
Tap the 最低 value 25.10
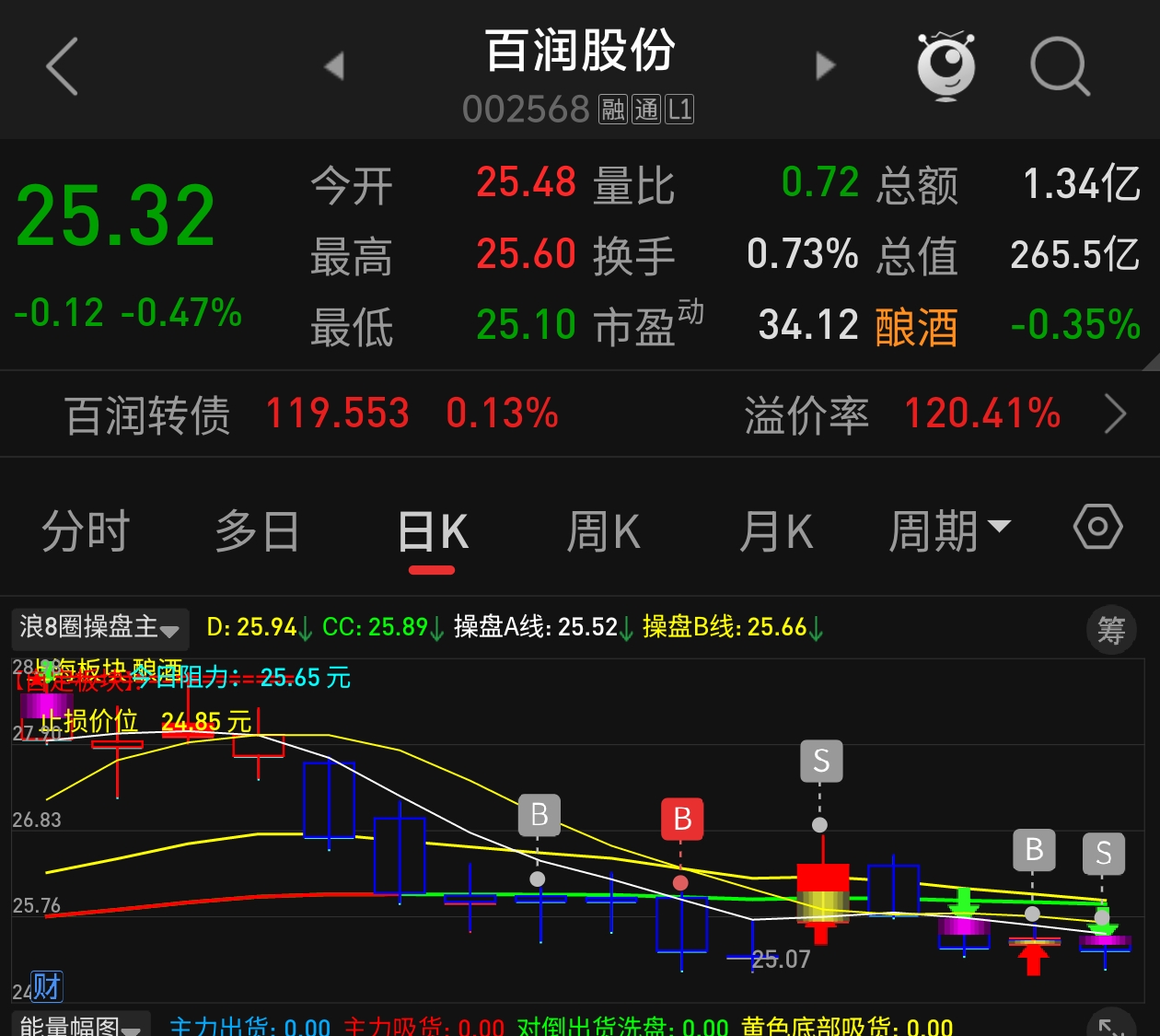(x=526, y=325)
